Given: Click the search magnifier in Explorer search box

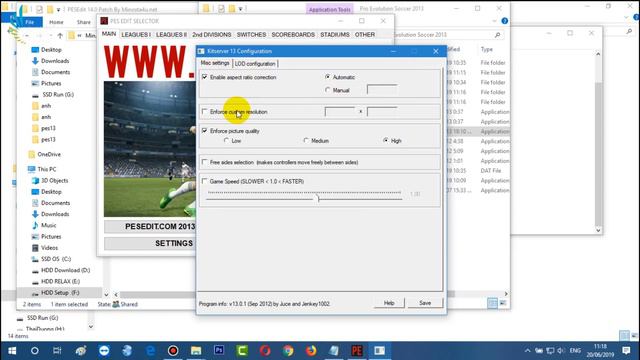Looking at the screenshot, I should tap(497, 35).
